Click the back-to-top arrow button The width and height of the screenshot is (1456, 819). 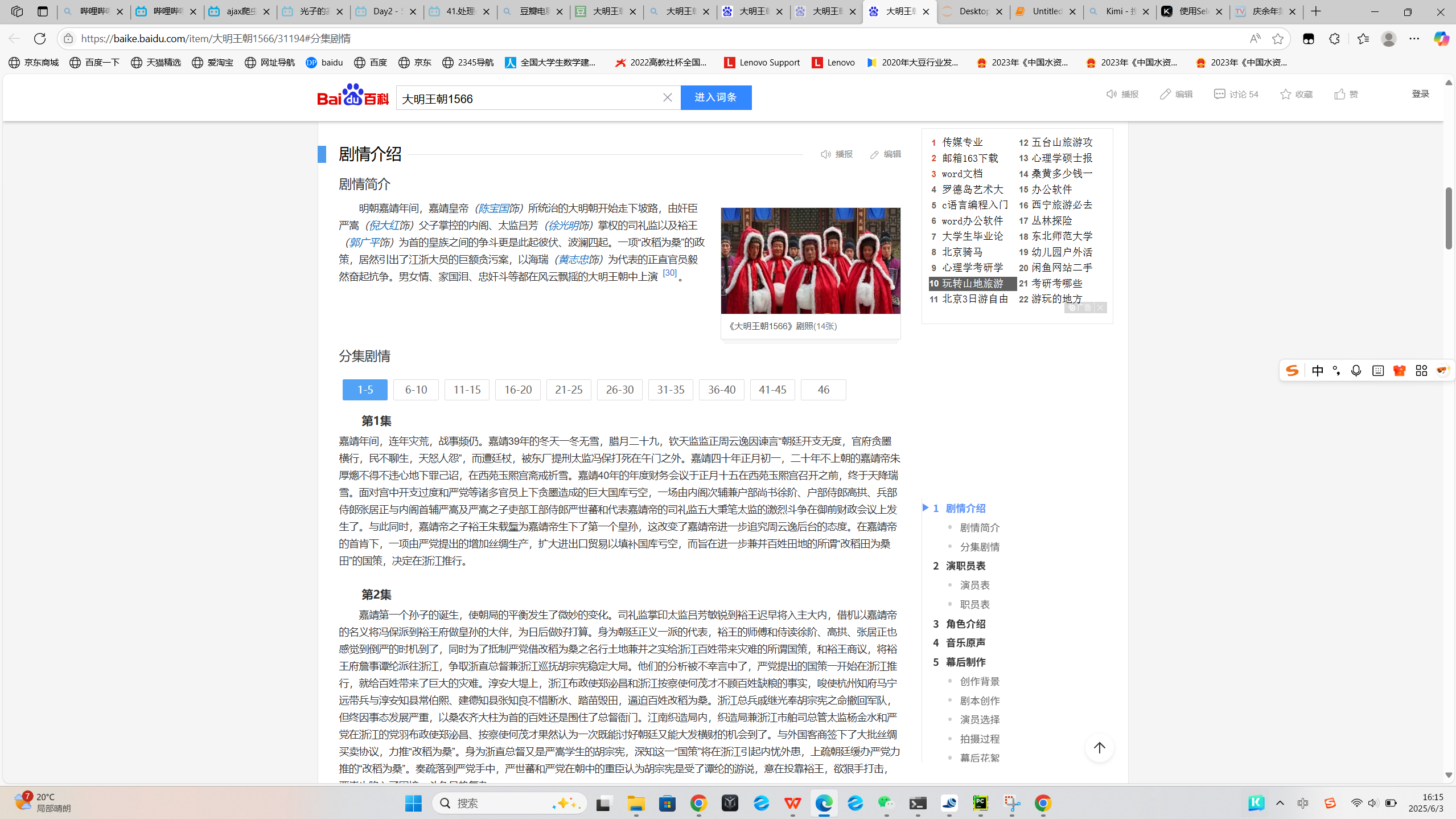(1099, 748)
